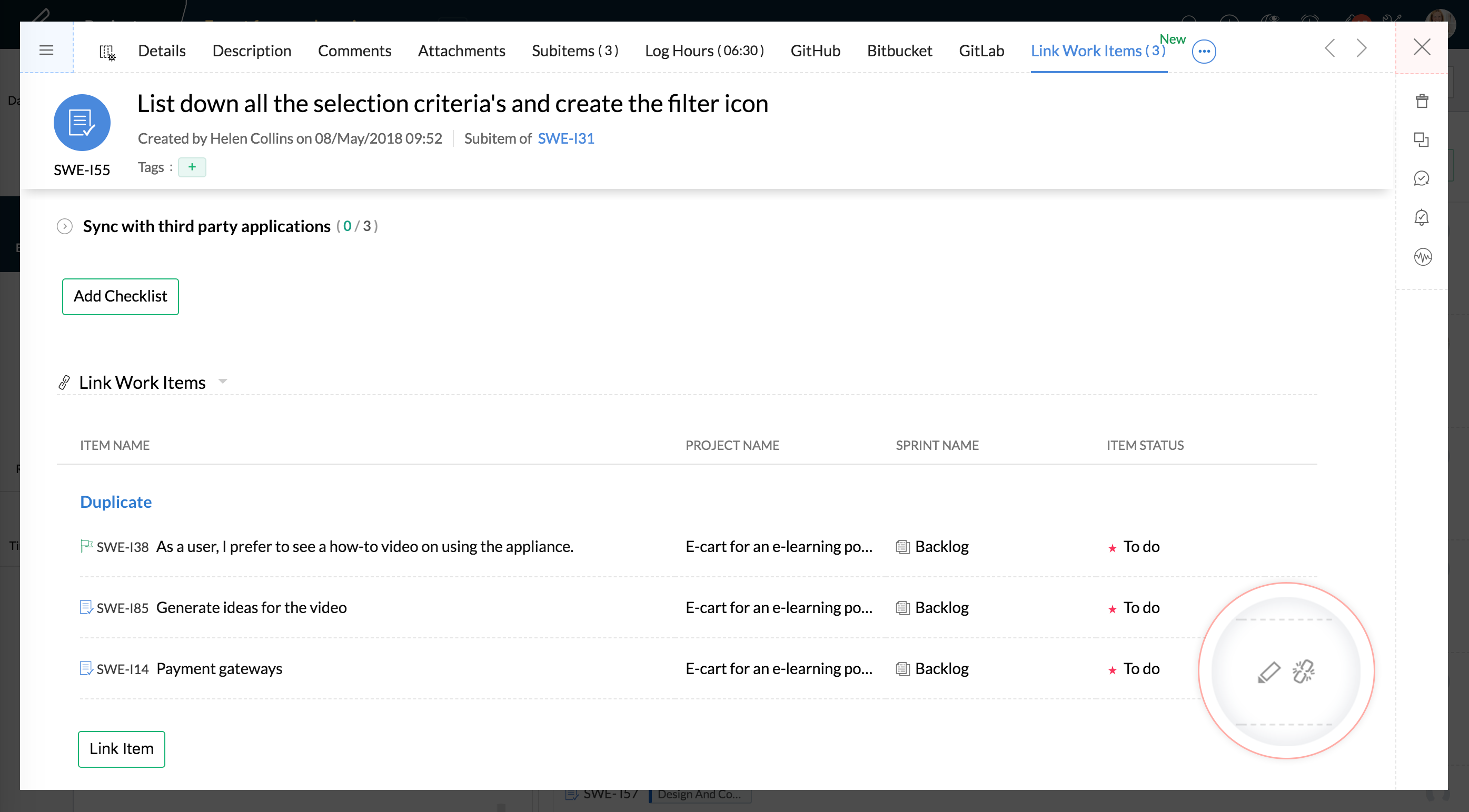Open the Log Hours tab
The width and height of the screenshot is (1469, 812).
pos(704,51)
